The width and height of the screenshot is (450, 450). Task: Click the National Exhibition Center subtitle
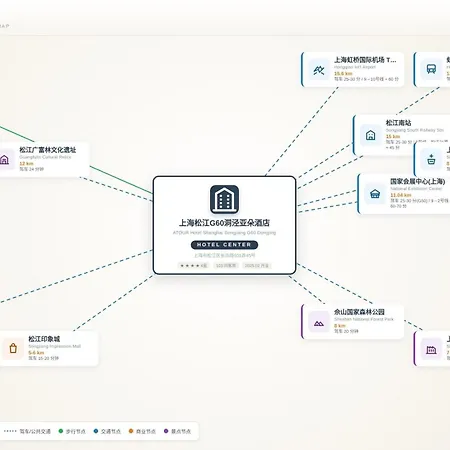point(416,189)
